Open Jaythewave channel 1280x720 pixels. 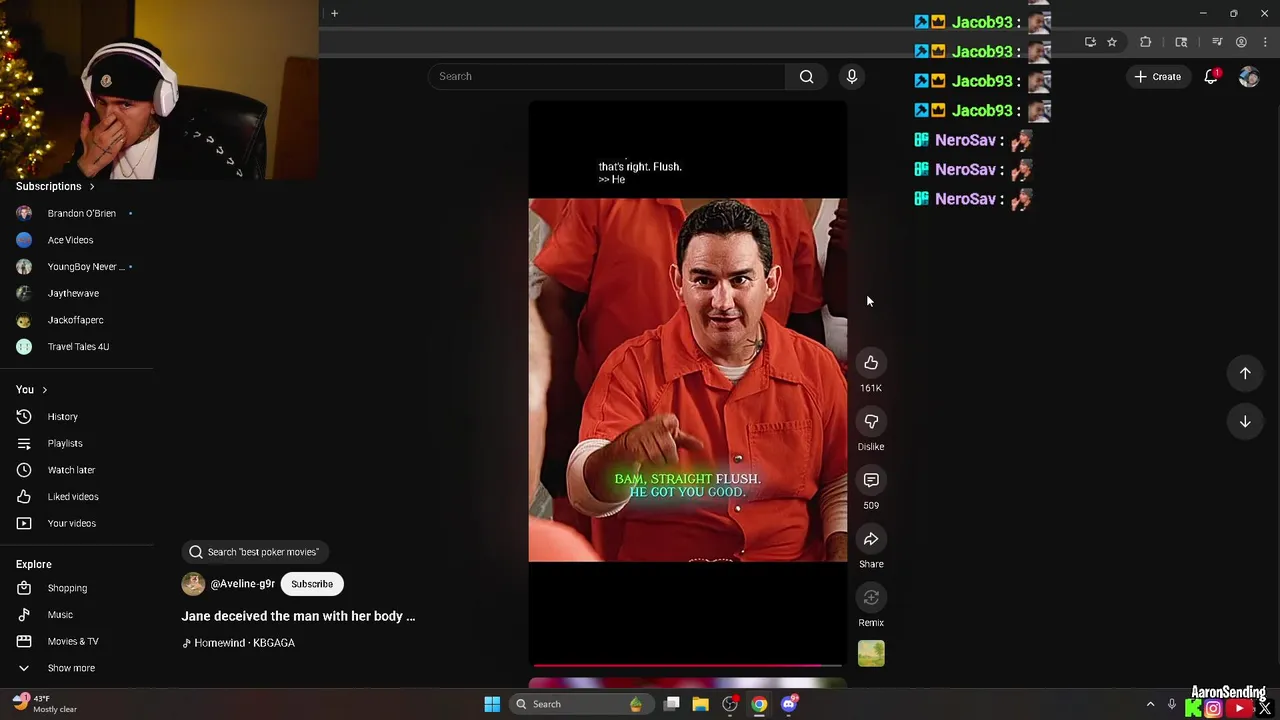75,293
